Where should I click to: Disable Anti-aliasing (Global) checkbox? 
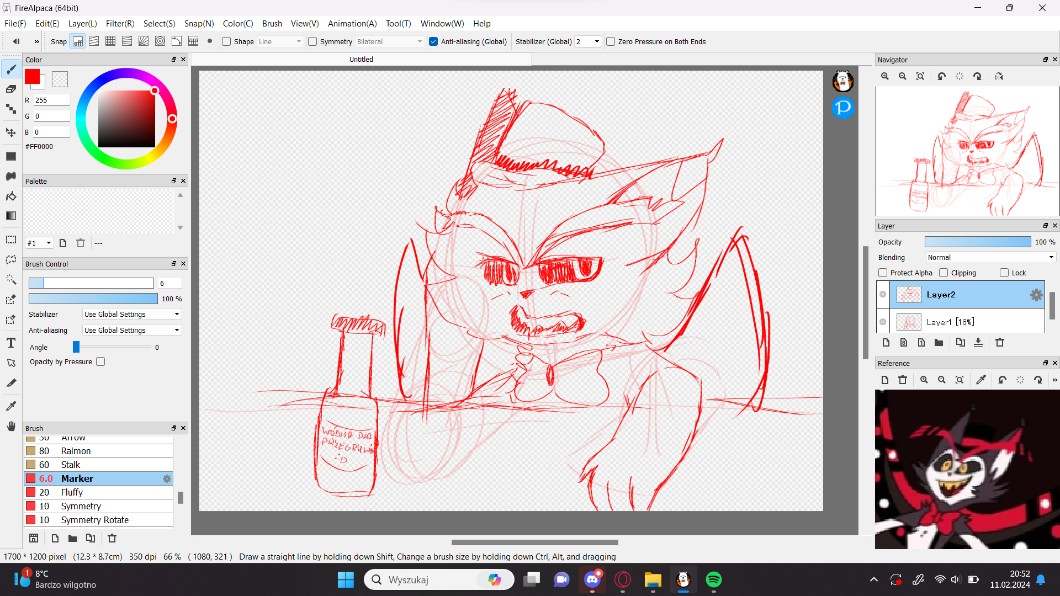[x=433, y=42]
